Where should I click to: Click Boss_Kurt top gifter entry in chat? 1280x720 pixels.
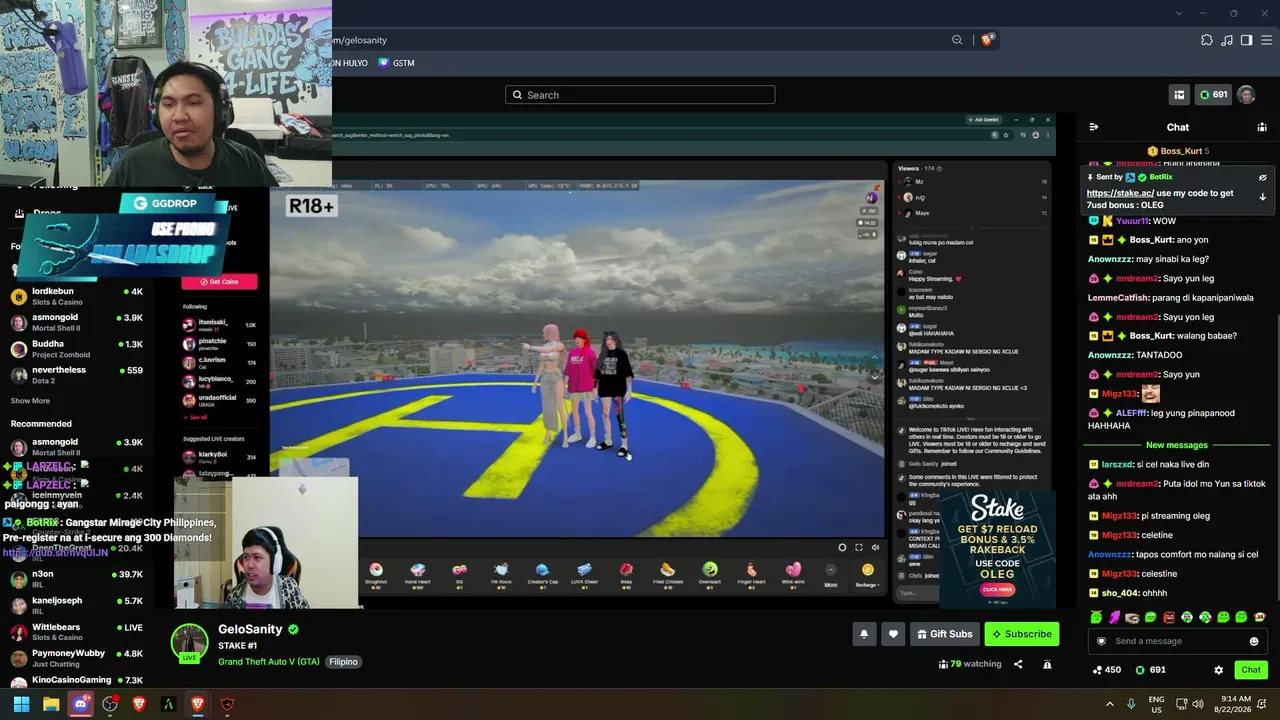[x=1178, y=151]
